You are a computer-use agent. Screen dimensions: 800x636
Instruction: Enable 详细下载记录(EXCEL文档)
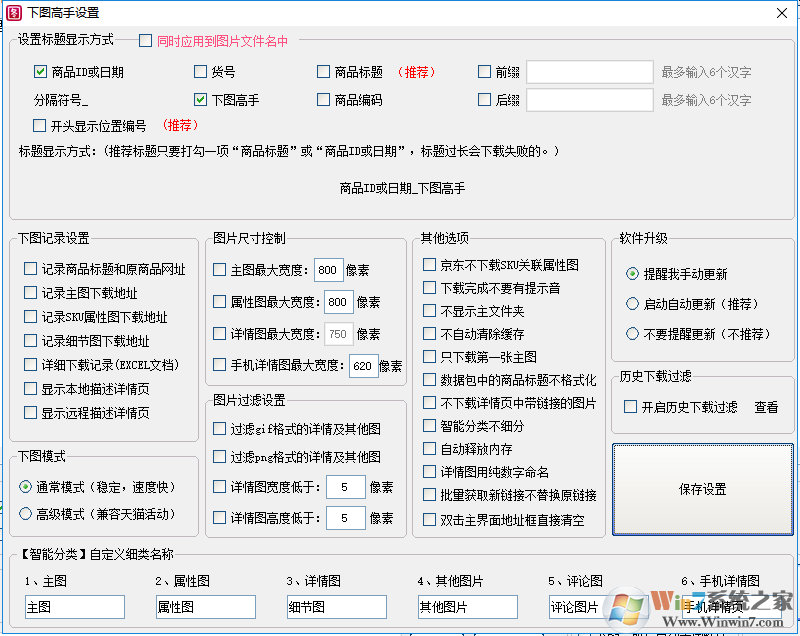29,364
